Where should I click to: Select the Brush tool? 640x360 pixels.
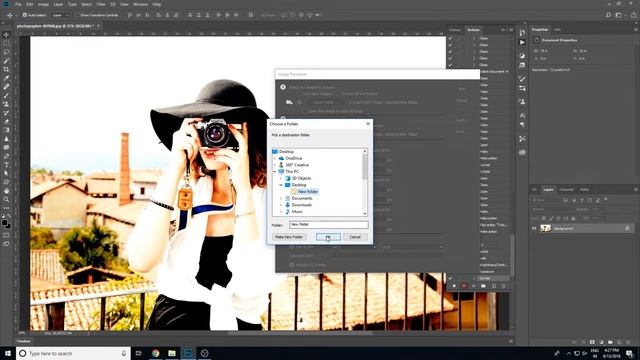coord(6,96)
